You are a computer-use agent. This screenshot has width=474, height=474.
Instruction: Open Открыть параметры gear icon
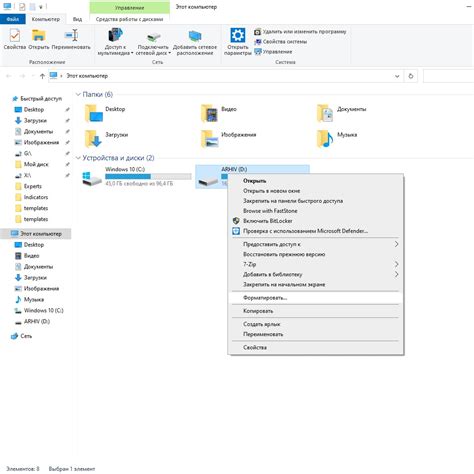click(238, 35)
